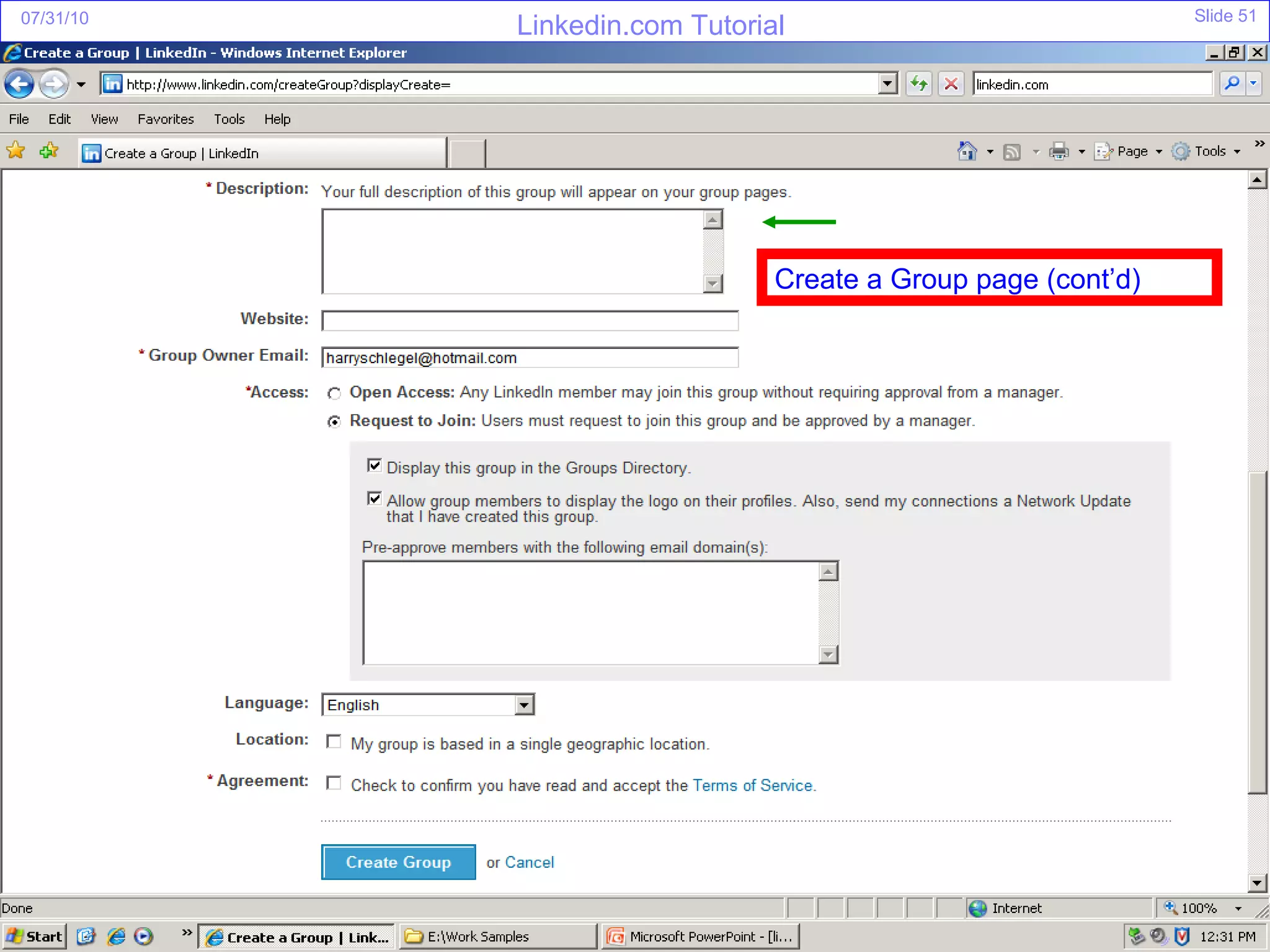
Task: Click the Internet zone globe icon
Action: tap(978, 909)
